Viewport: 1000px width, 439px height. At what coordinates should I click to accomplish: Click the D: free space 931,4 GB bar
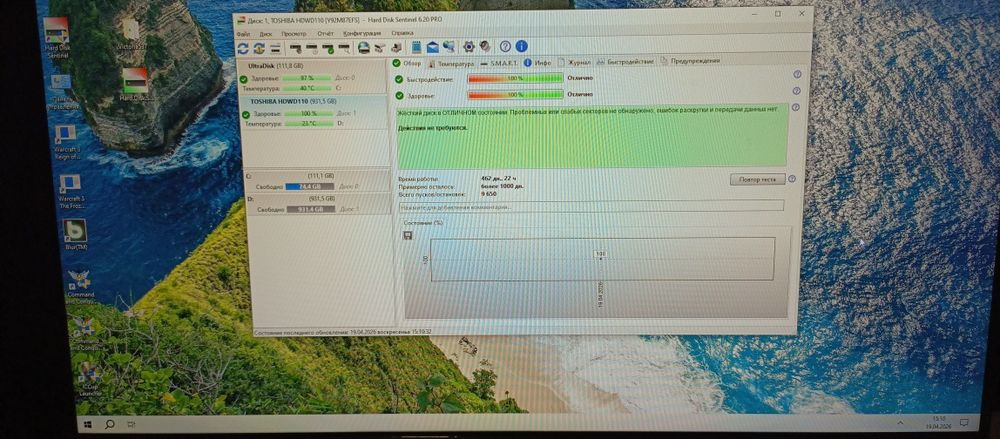click(311, 209)
